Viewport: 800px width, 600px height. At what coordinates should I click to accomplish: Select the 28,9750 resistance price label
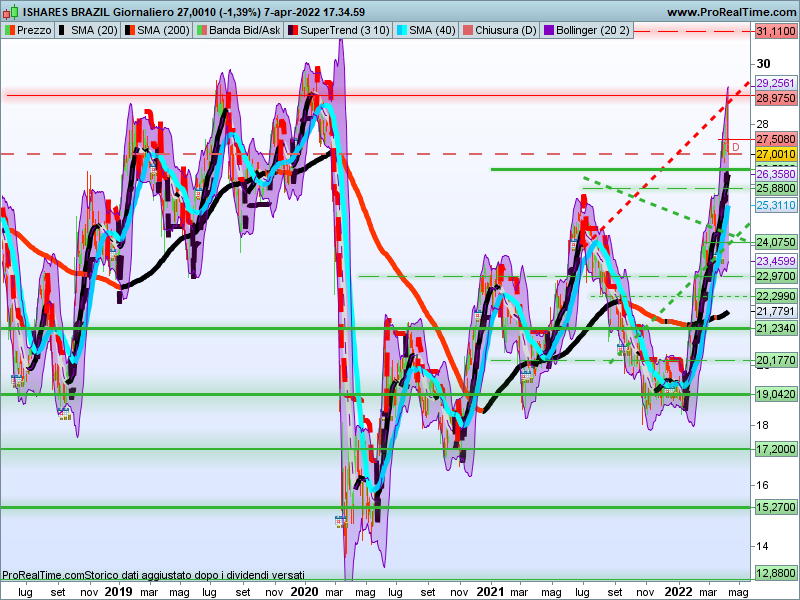(776, 98)
